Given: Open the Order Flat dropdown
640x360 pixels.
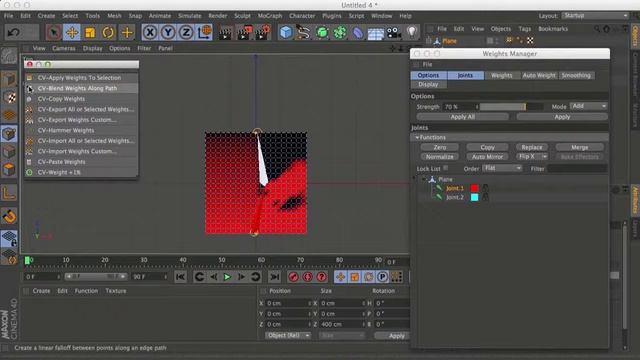Looking at the screenshot, I should click(x=502, y=168).
